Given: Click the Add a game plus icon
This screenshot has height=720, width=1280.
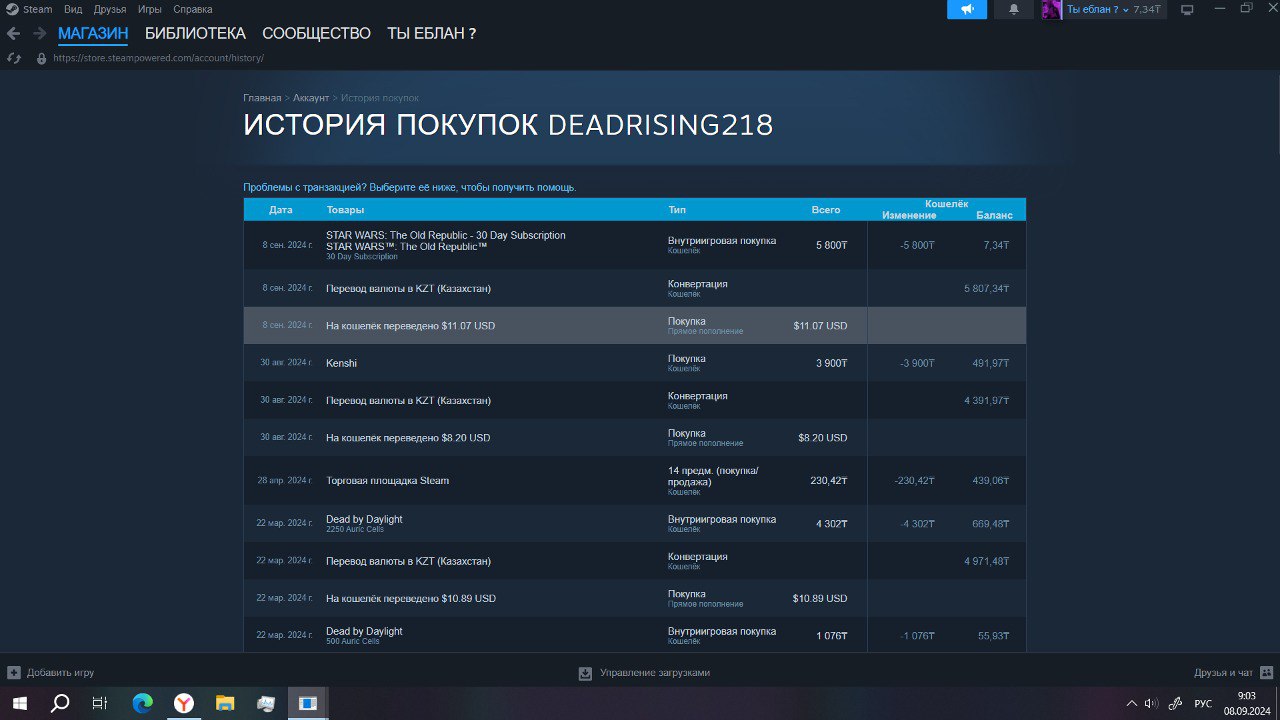Looking at the screenshot, I should tap(14, 672).
